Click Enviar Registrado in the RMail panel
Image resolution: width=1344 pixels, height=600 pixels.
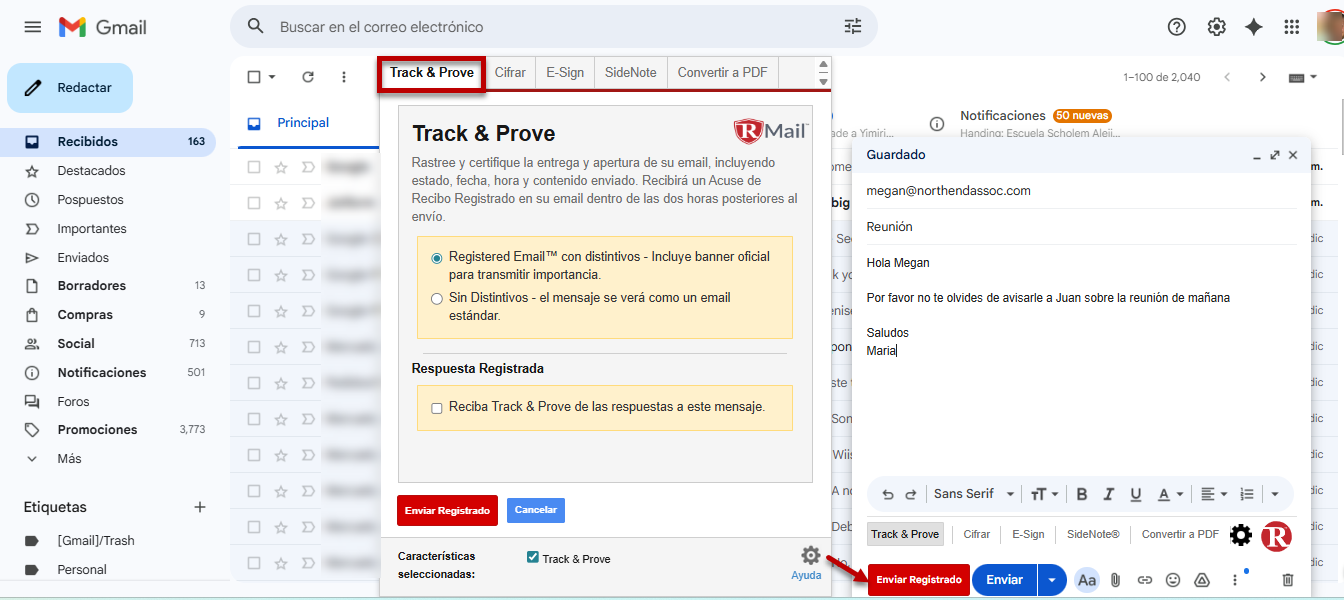pos(447,510)
